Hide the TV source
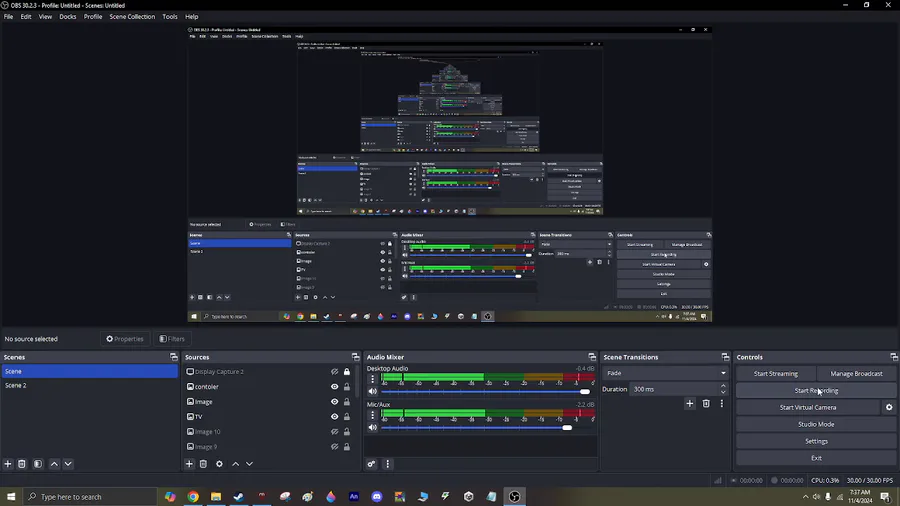The height and width of the screenshot is (506, 900). tap(335, 417)
